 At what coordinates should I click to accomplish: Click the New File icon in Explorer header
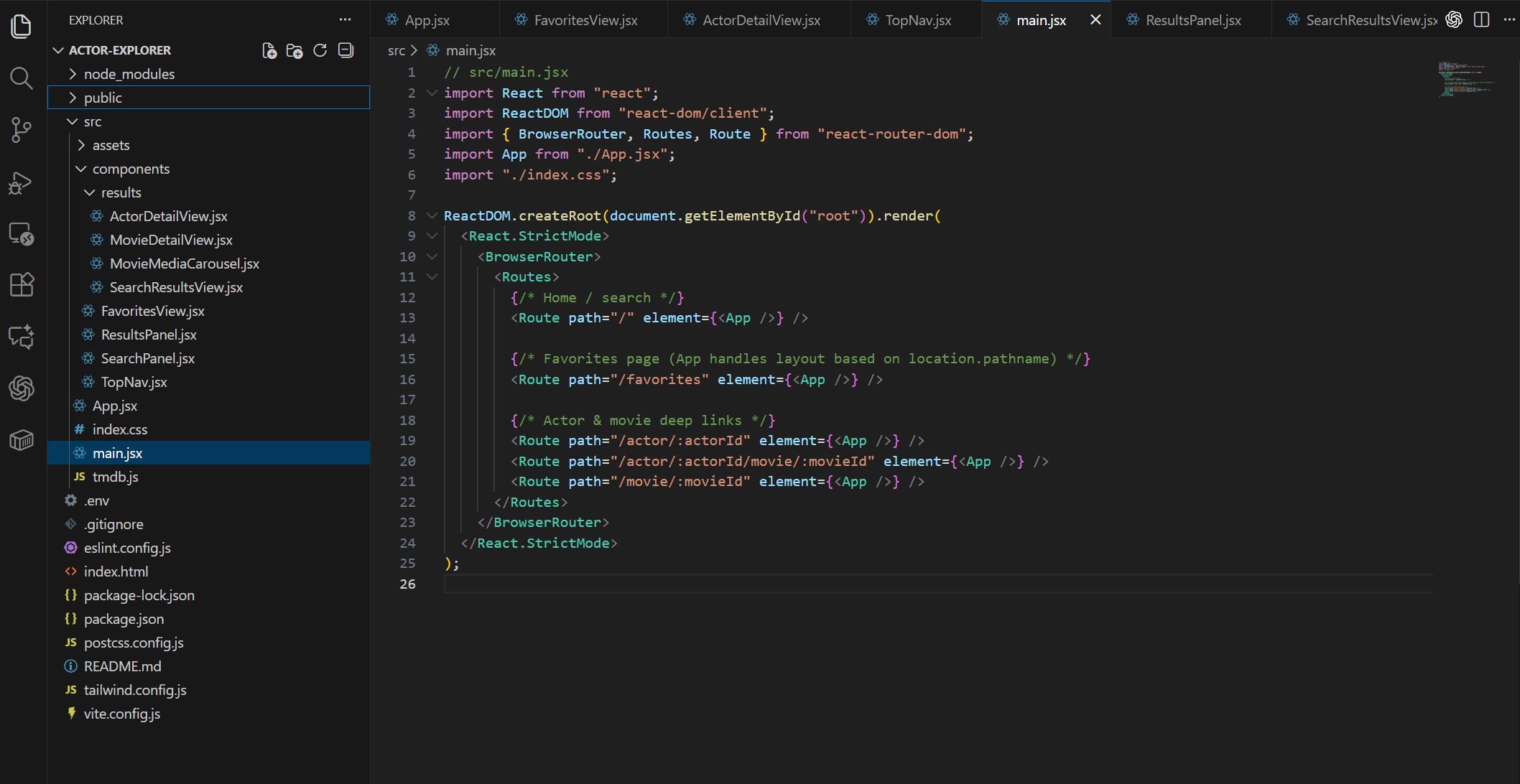point(269,50)
